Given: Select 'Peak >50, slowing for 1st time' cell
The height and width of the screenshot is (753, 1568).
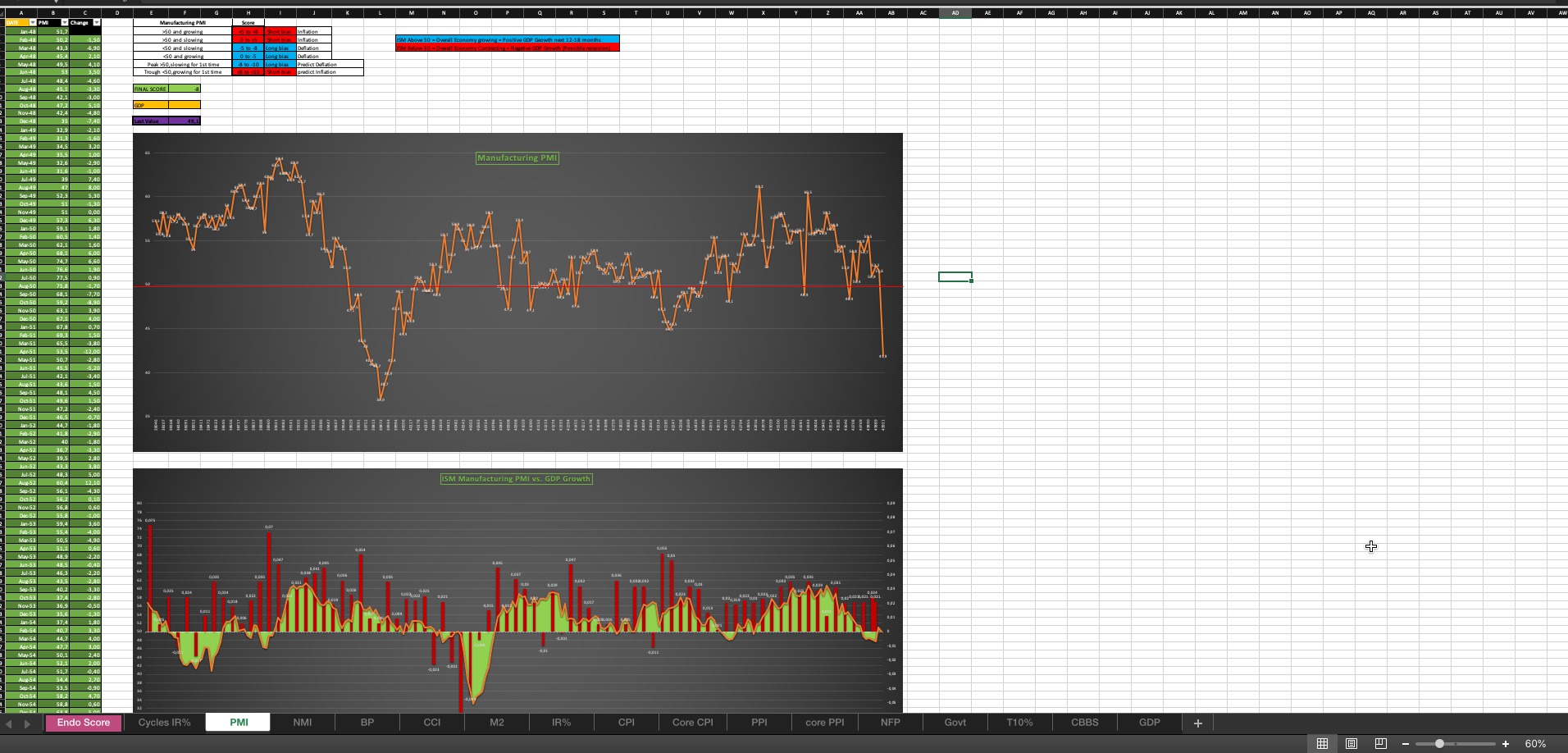Looking at the screenshot, I should [183, 64].
